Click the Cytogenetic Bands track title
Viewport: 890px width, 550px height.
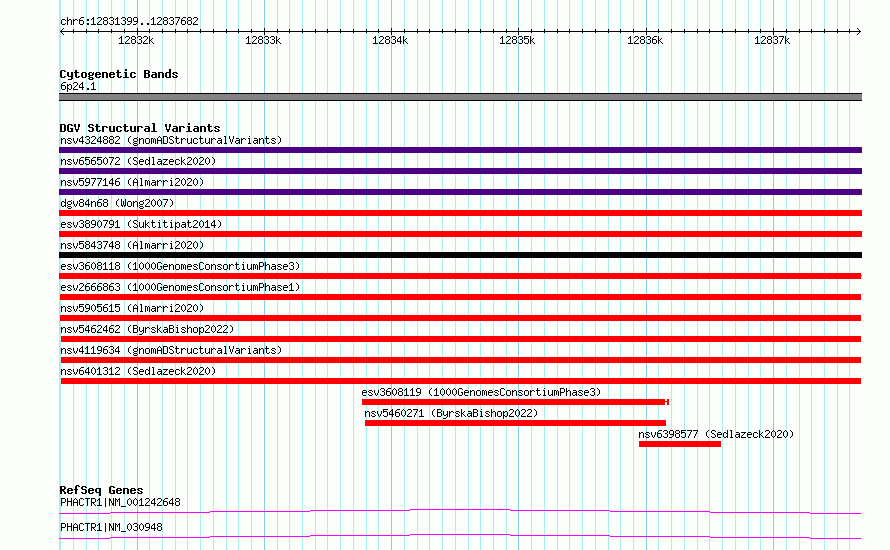click(x=119, y=74)
